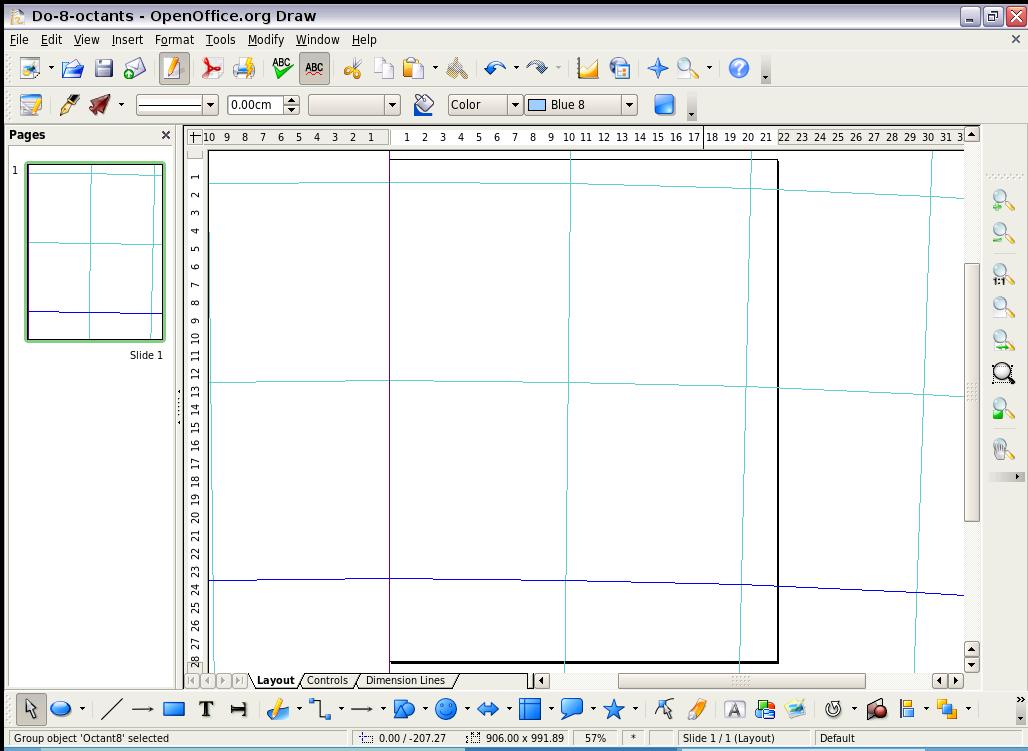Open Line properties pen icon
The width and height of the screenshot is (1028, 751).
(69, 105)
